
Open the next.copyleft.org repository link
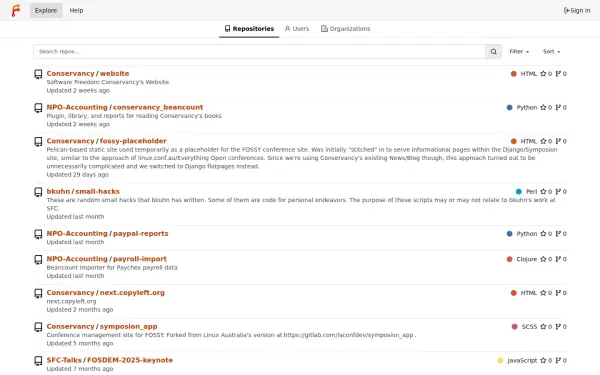tap(132, 292)
